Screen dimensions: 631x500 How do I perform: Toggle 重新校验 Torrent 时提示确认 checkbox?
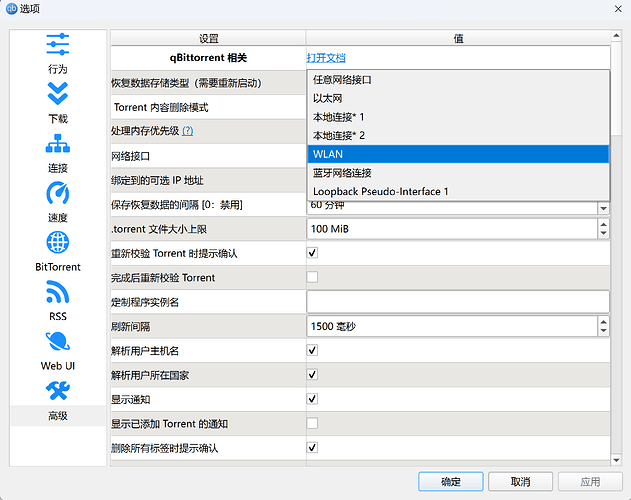[312, 253]
